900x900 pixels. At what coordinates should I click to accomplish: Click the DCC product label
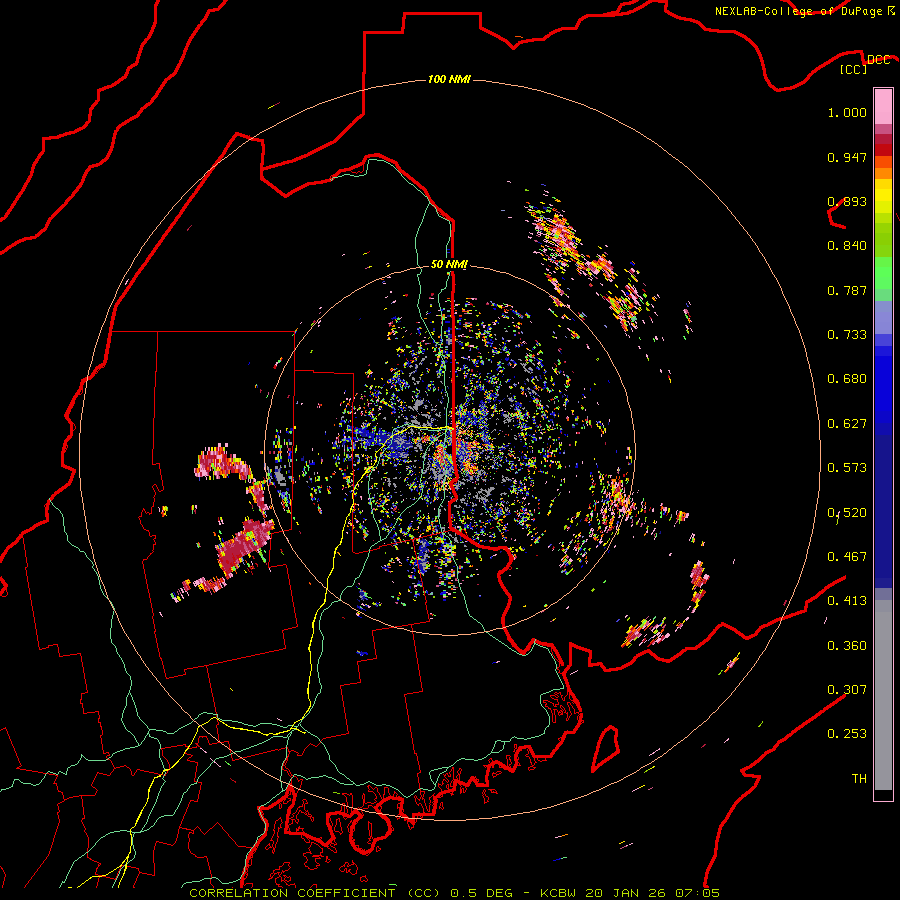pyautogui.click(x=878, y=59)
